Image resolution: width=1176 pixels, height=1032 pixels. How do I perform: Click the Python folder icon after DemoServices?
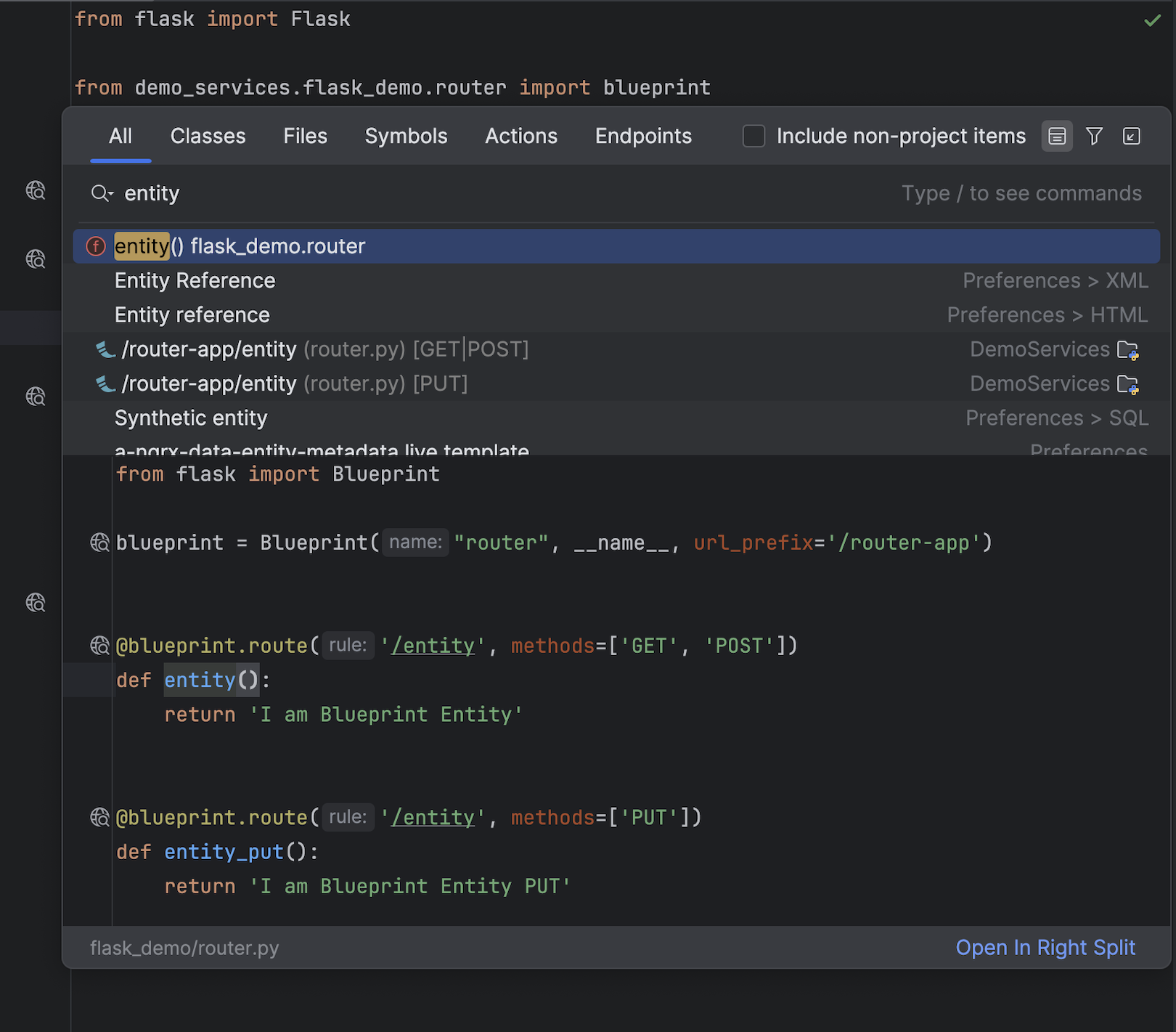(x=1127, y=349)
